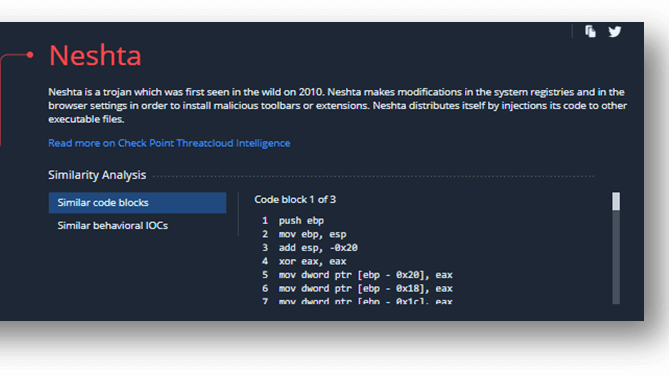Click the code block scrollbar thumb
The height and width of the screenshot is (376, 669).
click(616, 201)
